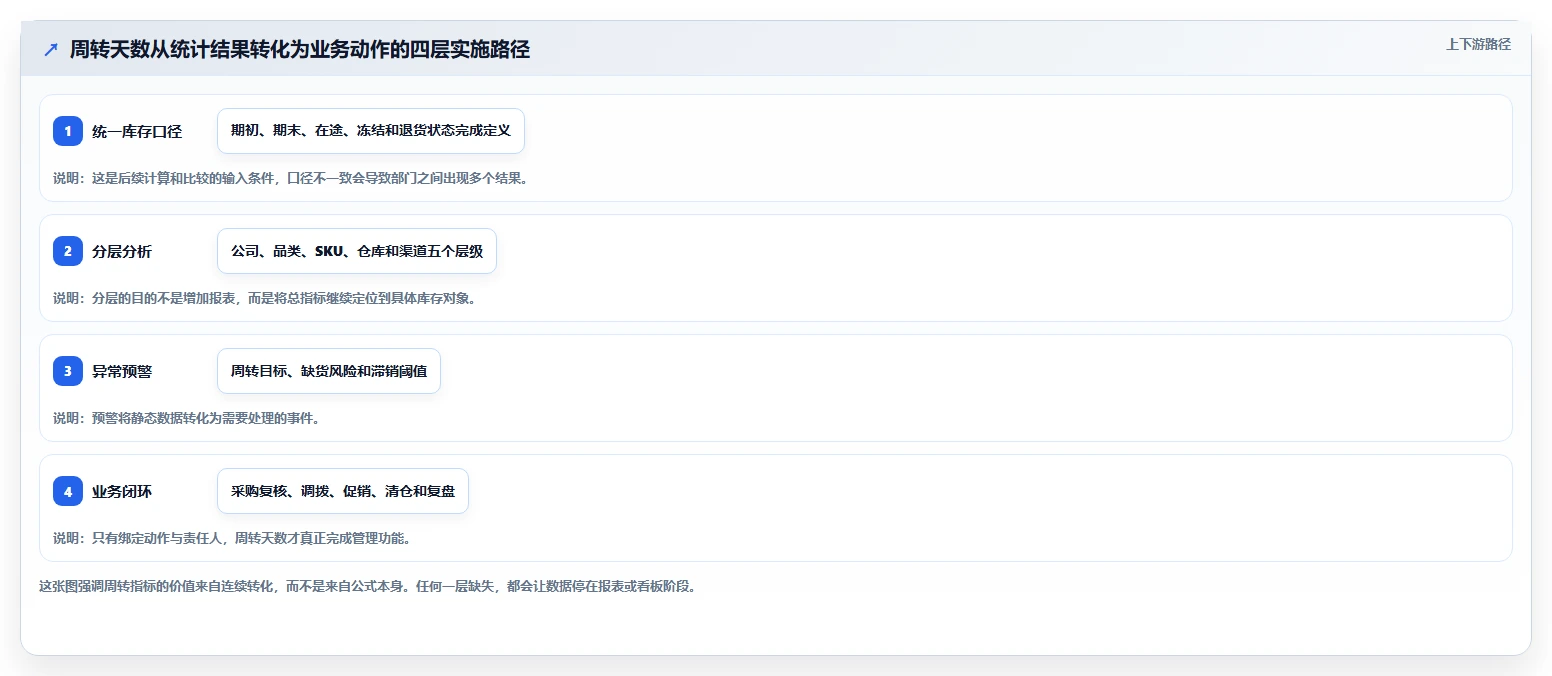Click the 公司、品类、SKU levels chip
1552x676 pixels.
coord(357,251)
